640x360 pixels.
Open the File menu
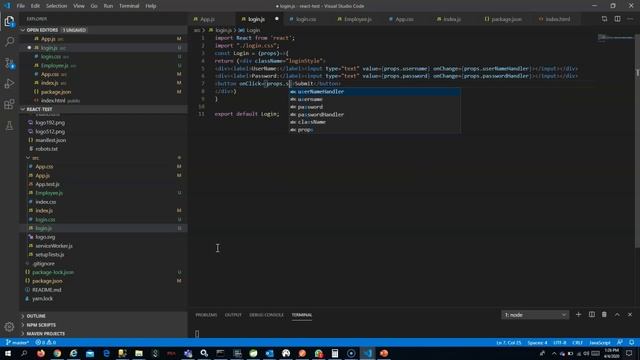click(x=21, y=6)
